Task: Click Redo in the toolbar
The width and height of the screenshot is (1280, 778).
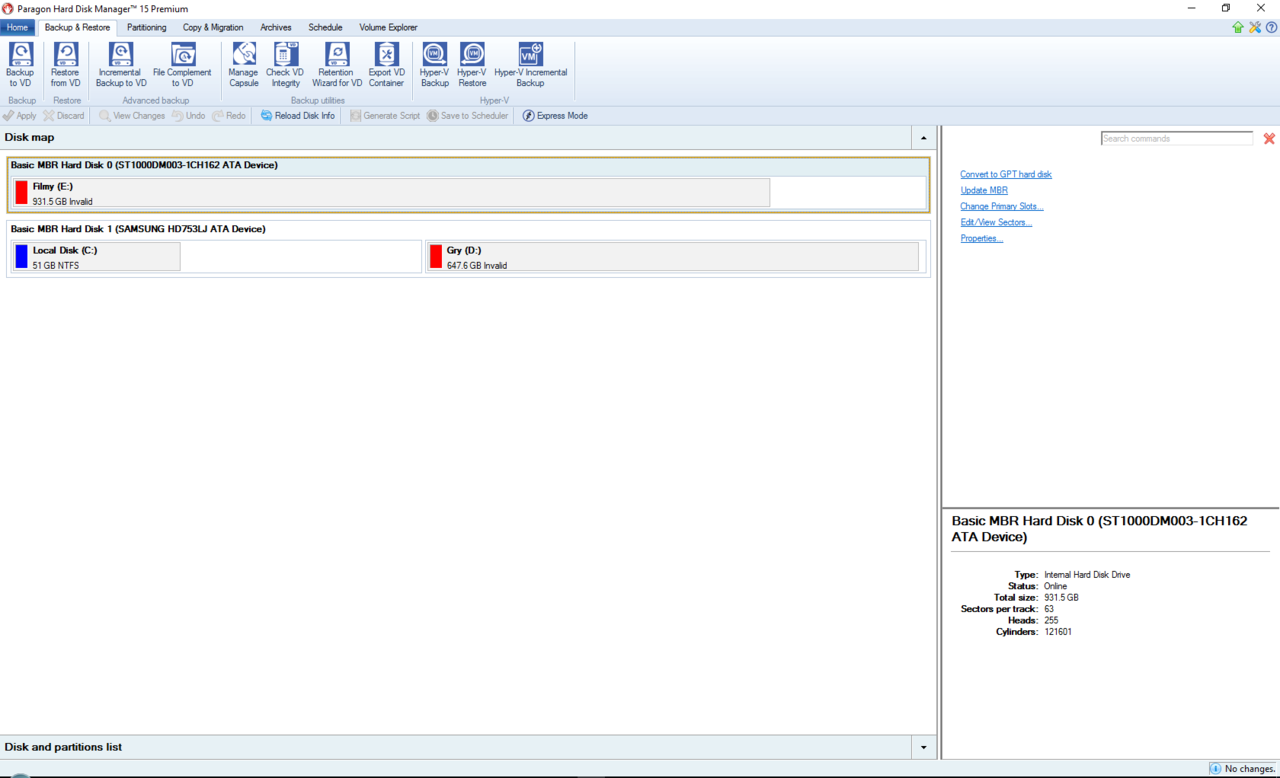Action: [229, 116]
